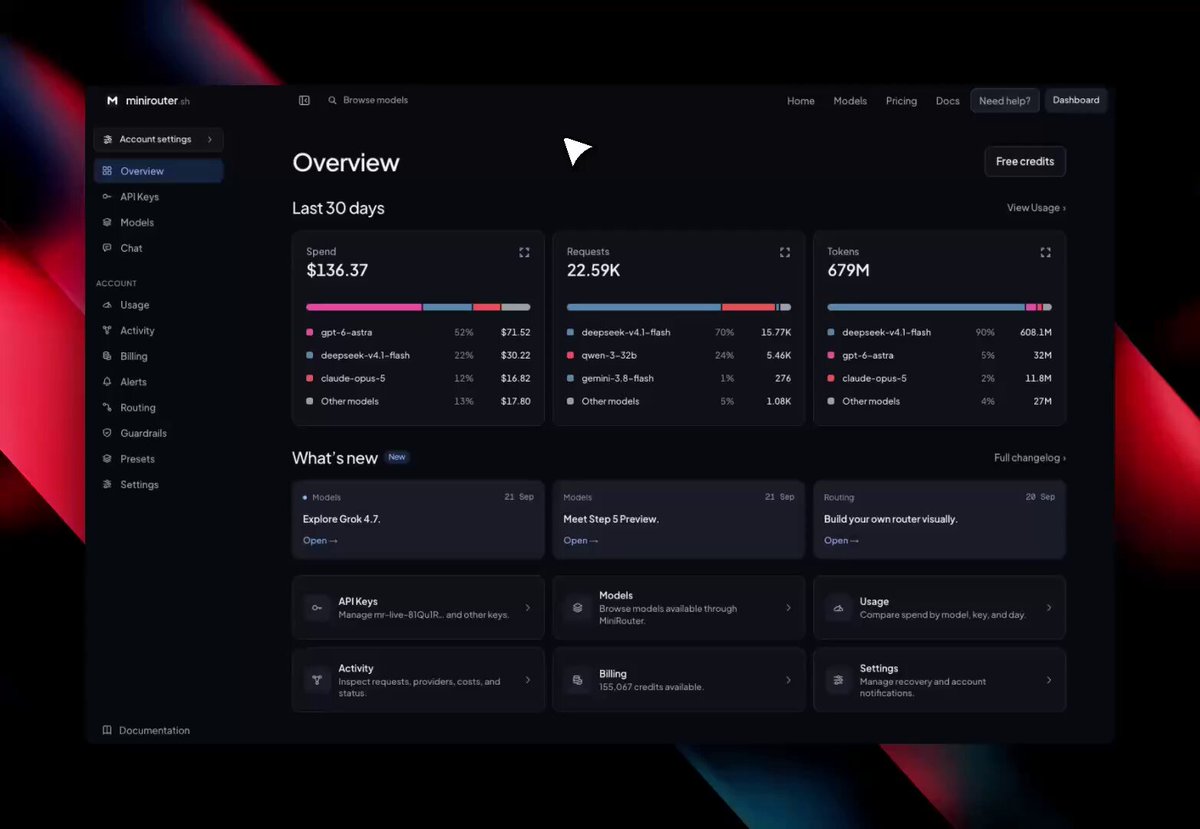This screenshot has height=829, width=1200.
Task: Click the icon in Billing card
Action: 578,680
